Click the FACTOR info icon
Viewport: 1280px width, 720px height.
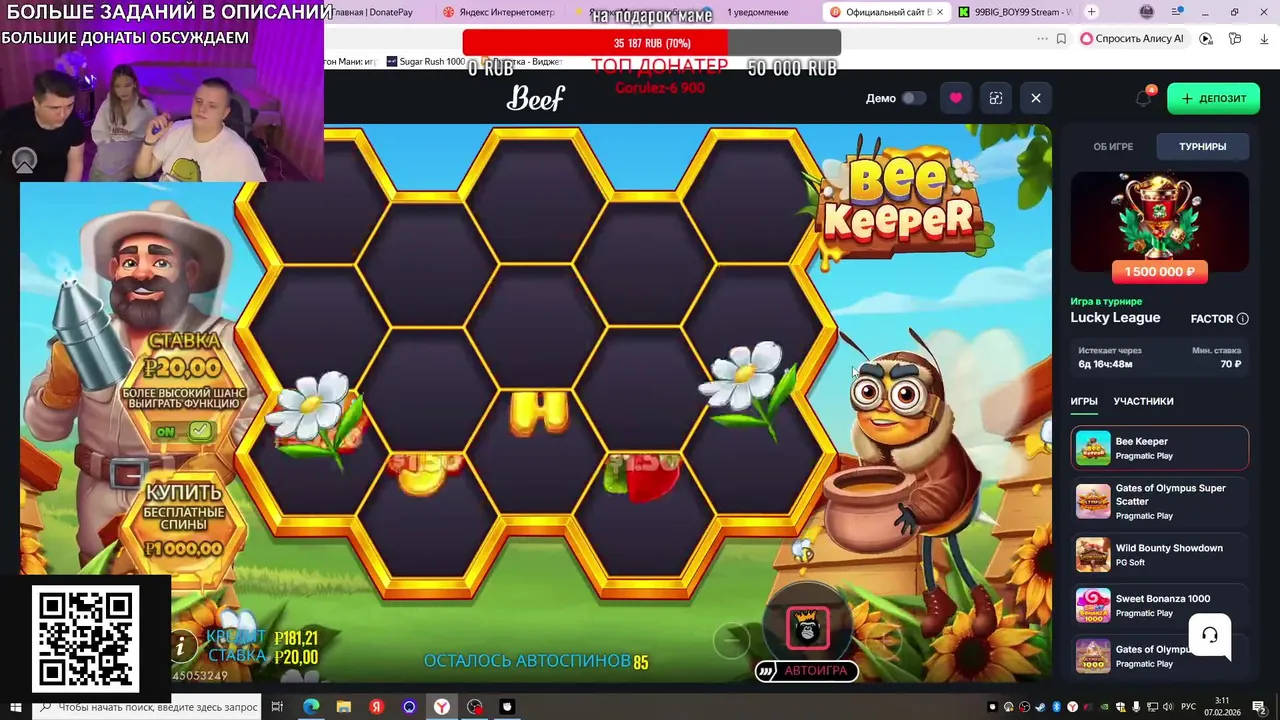(1243, 319)
